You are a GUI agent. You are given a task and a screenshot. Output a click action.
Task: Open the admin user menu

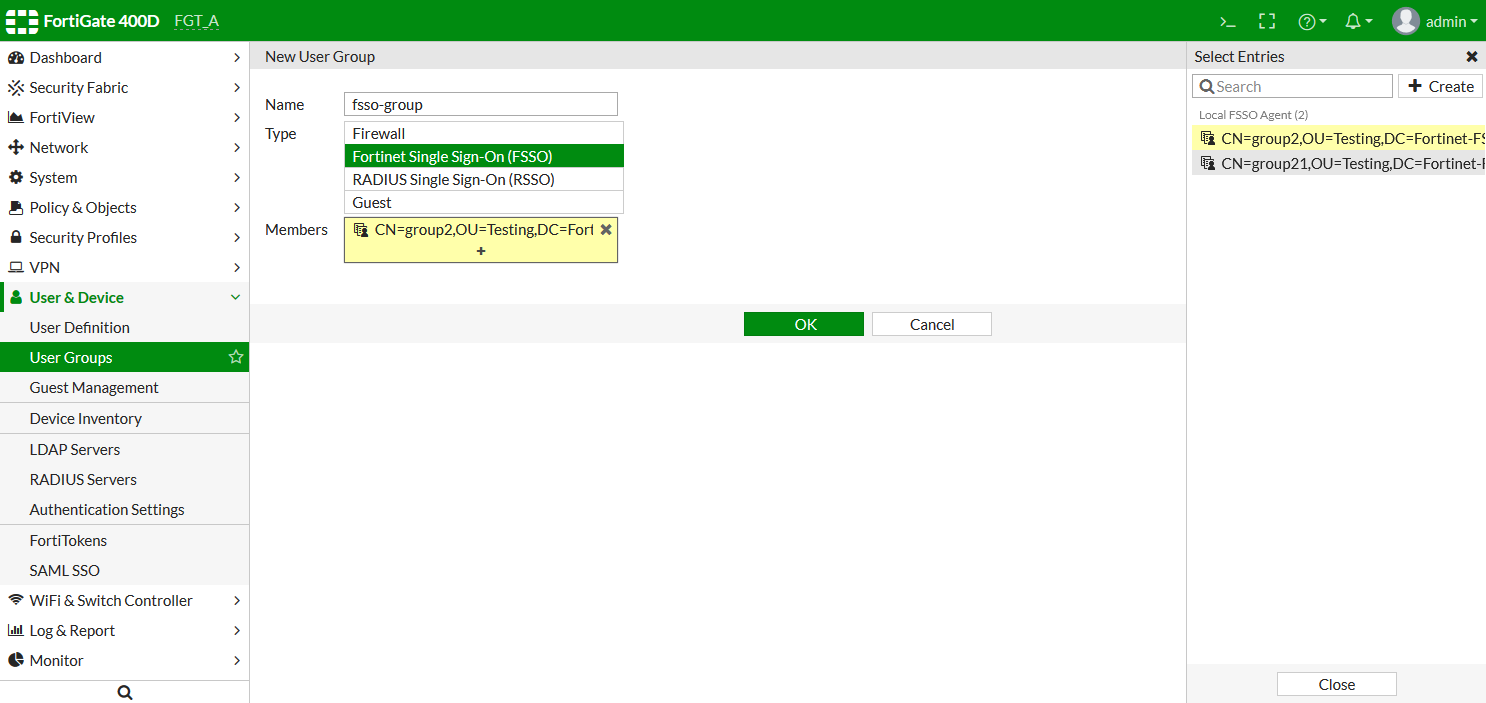point(1435,21)
